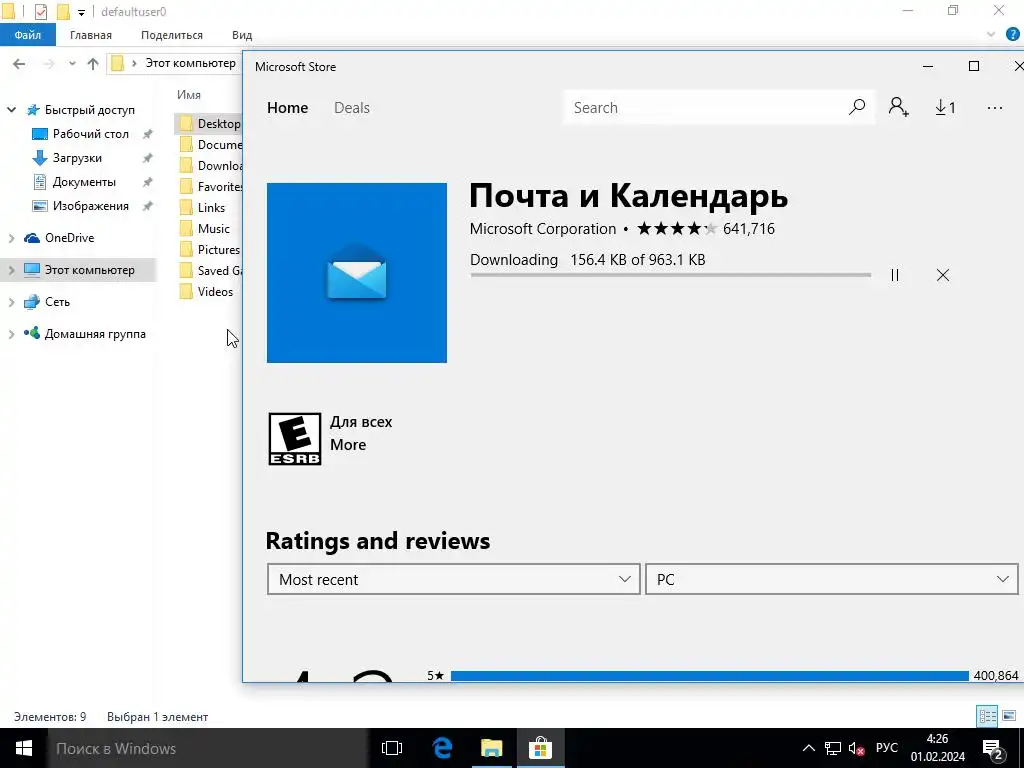Open the Windows Start menu

(x=24, y=748)
